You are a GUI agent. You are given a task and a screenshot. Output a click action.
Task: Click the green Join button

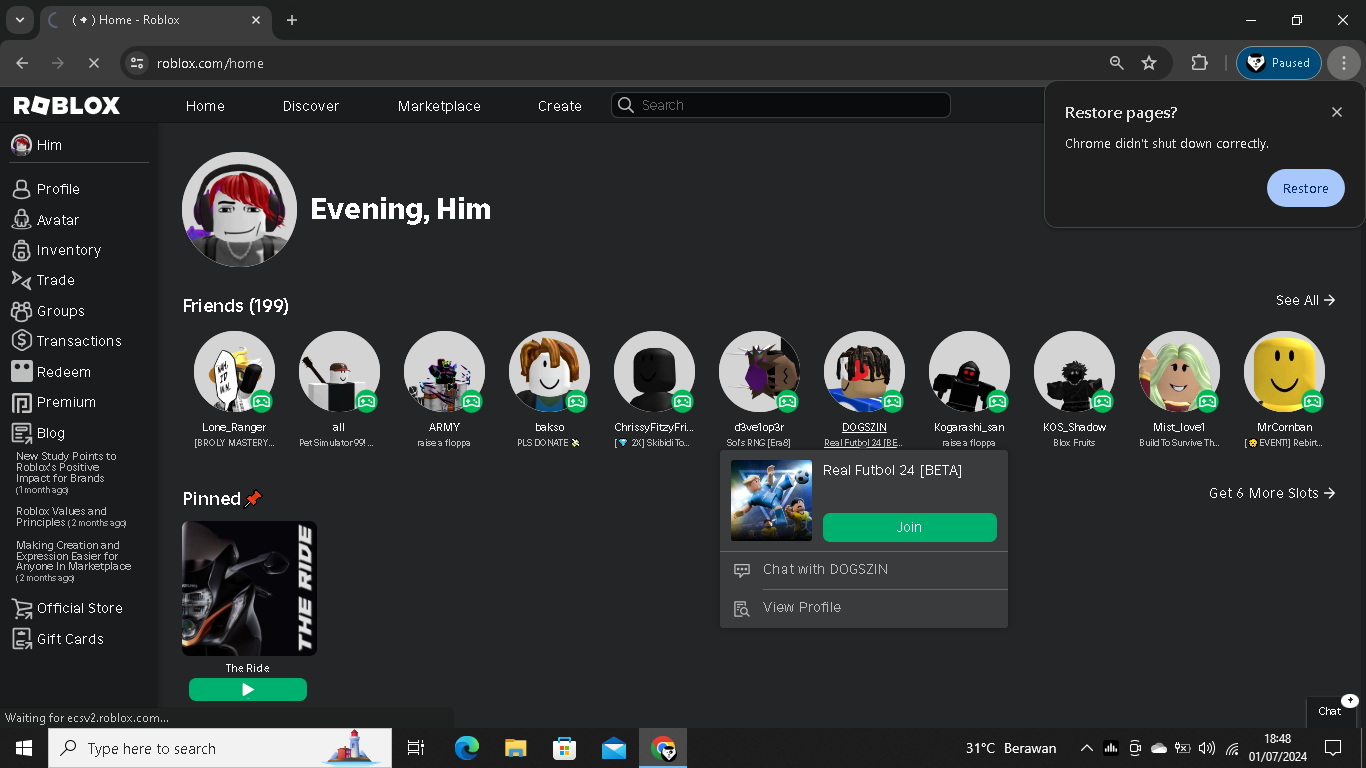910,527
